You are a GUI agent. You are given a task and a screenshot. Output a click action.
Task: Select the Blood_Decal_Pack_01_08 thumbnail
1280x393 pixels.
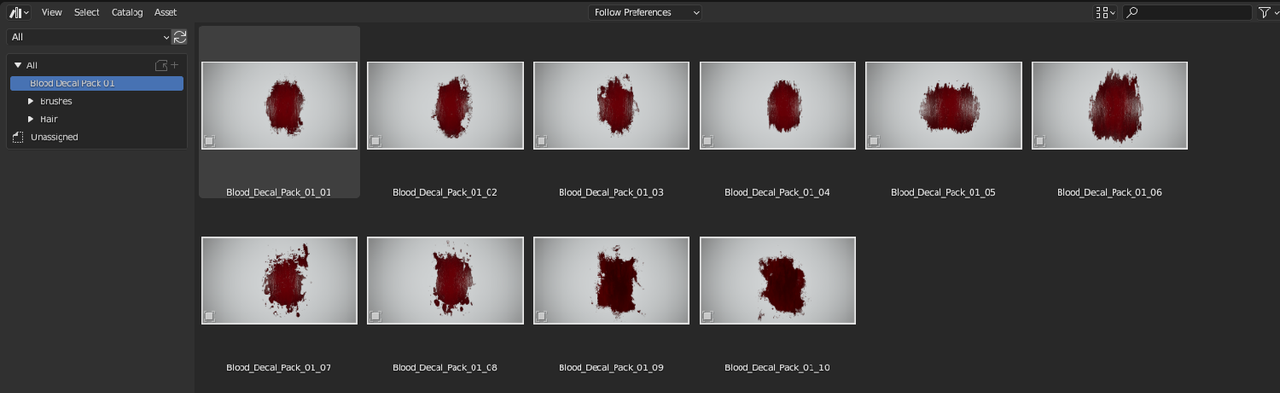coord(445,281)
